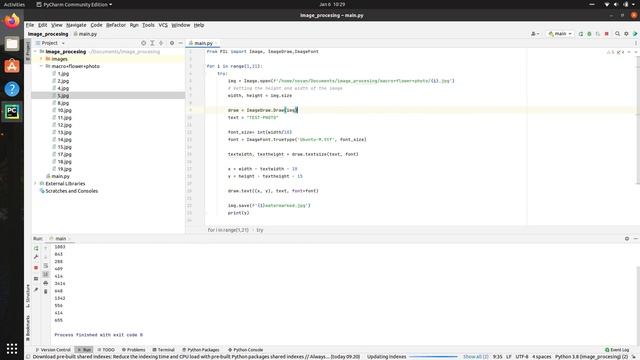Show Applications grid in the dock
The image size is (640, 360).
click(12, 349)
